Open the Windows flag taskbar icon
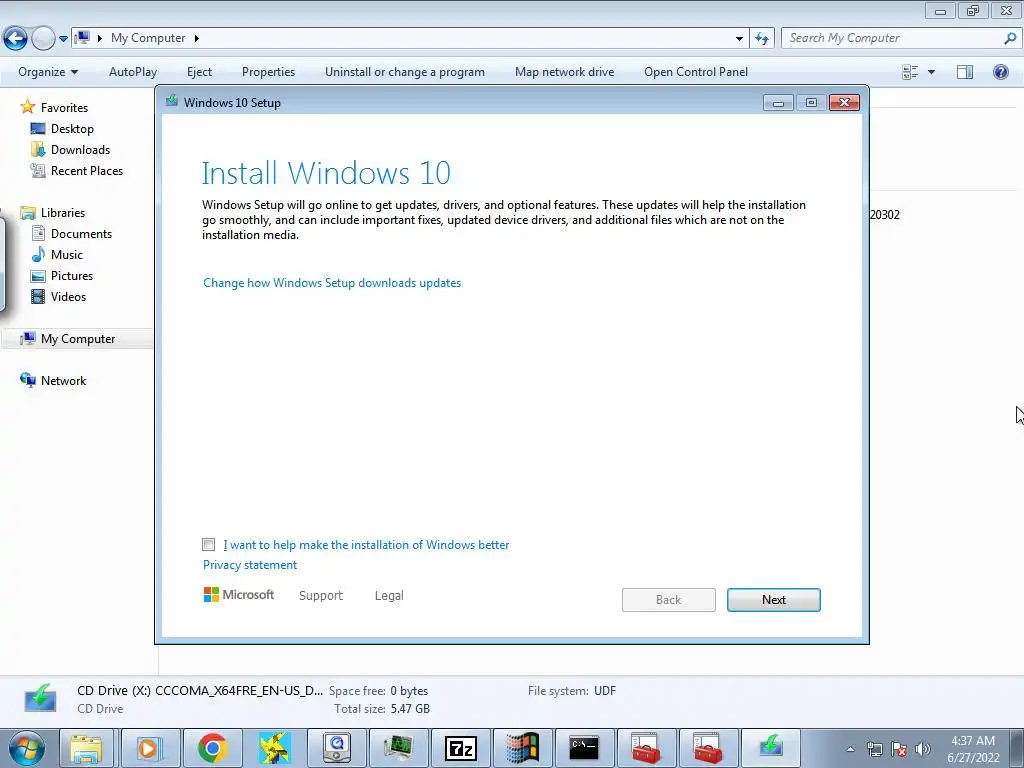 [x=522, y=748]
